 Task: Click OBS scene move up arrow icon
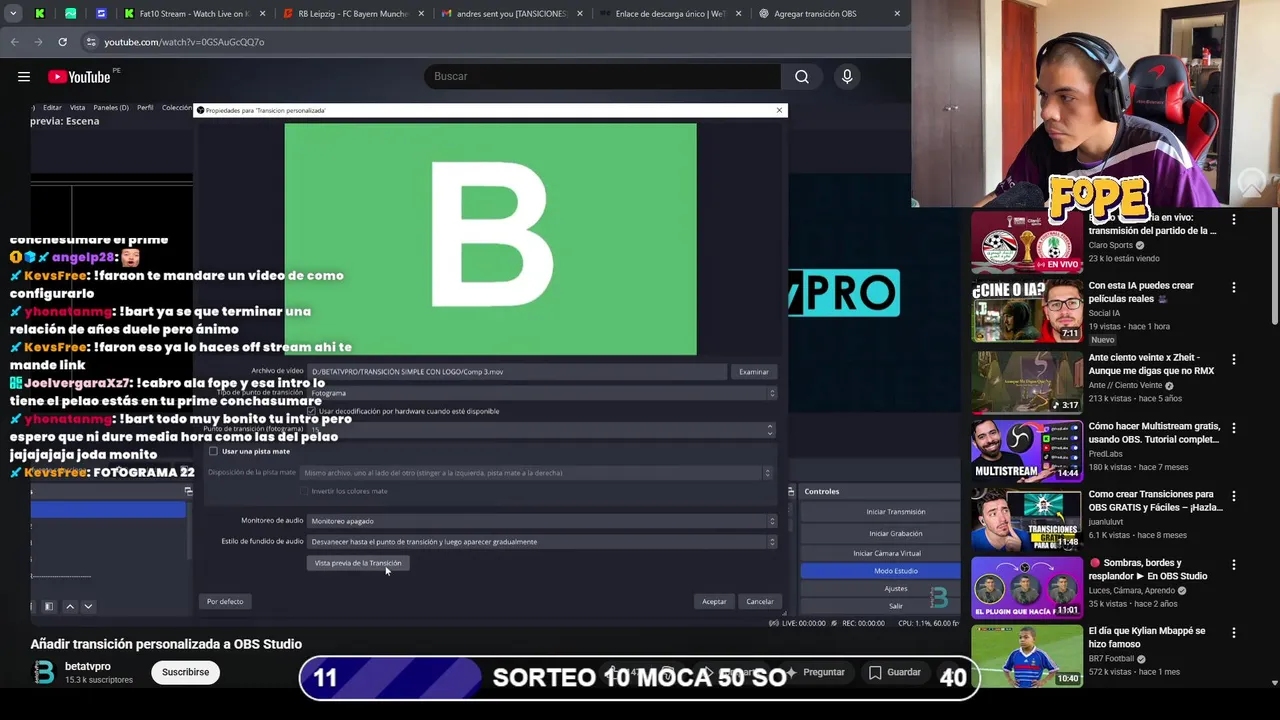(70, 606)
